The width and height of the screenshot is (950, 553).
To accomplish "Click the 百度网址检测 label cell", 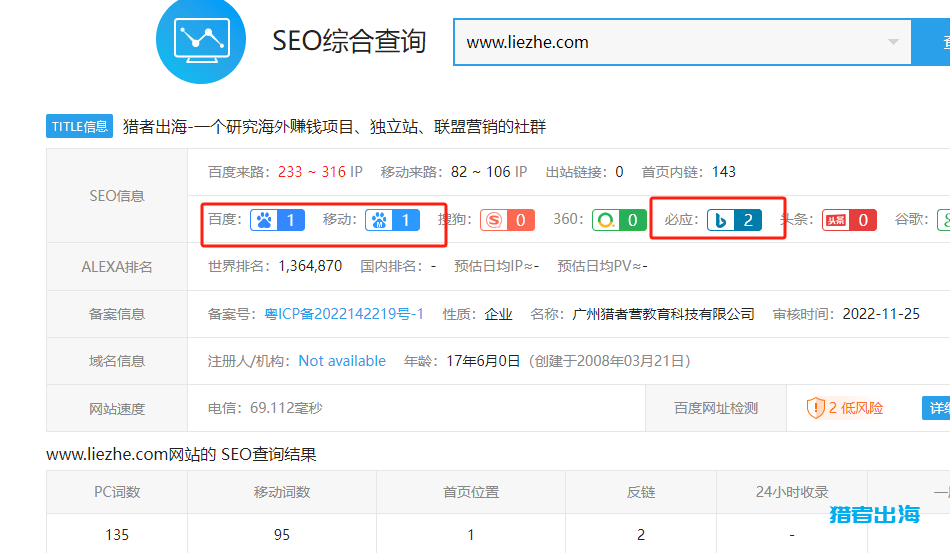I will pyautogui.click(x=716, y=408).
